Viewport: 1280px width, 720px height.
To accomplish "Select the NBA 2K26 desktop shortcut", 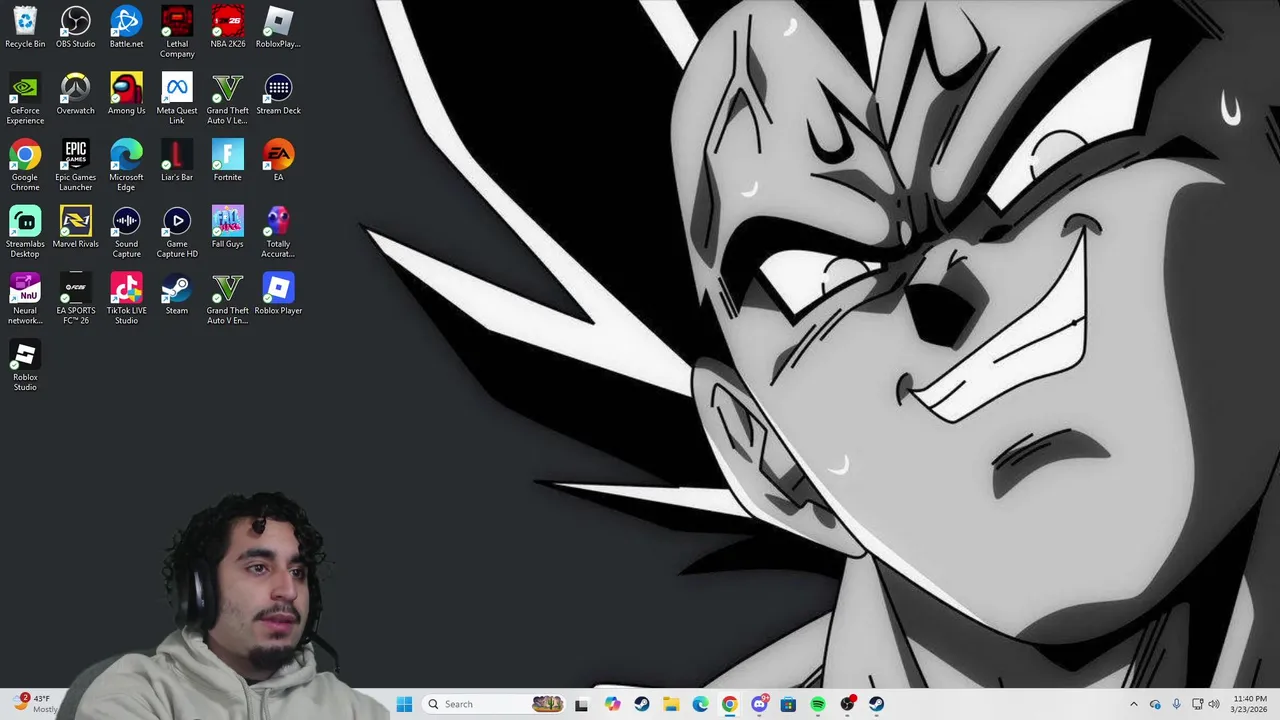I will 228,27.
